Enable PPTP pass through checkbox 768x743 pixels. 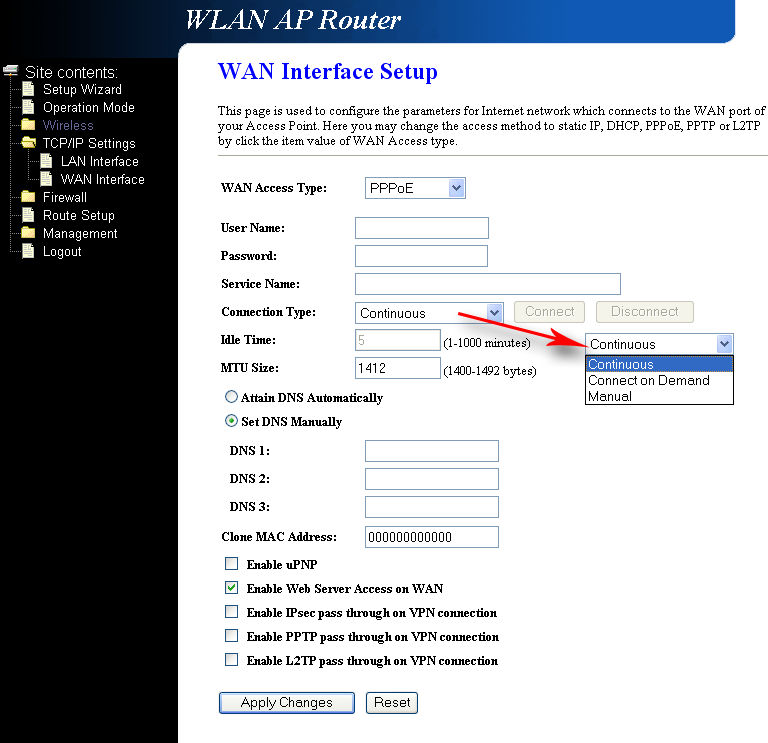232,636
